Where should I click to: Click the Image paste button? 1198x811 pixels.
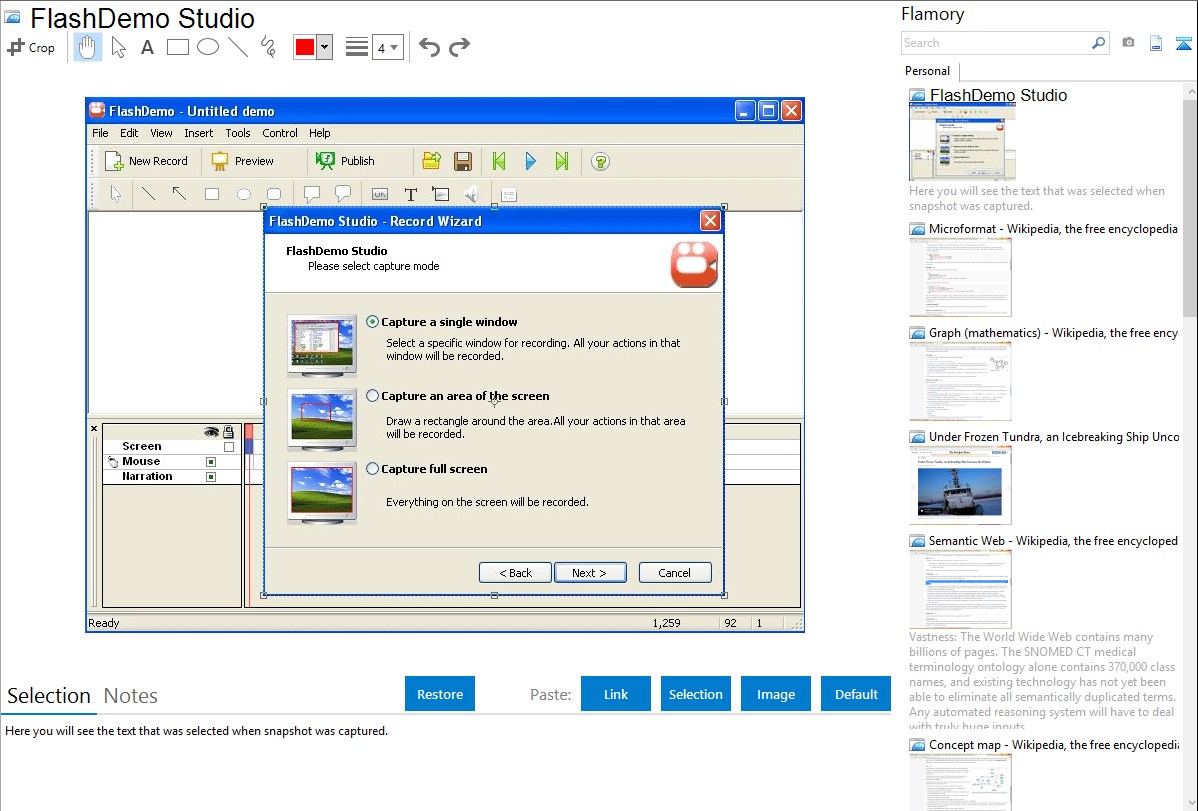pos(775,694)
